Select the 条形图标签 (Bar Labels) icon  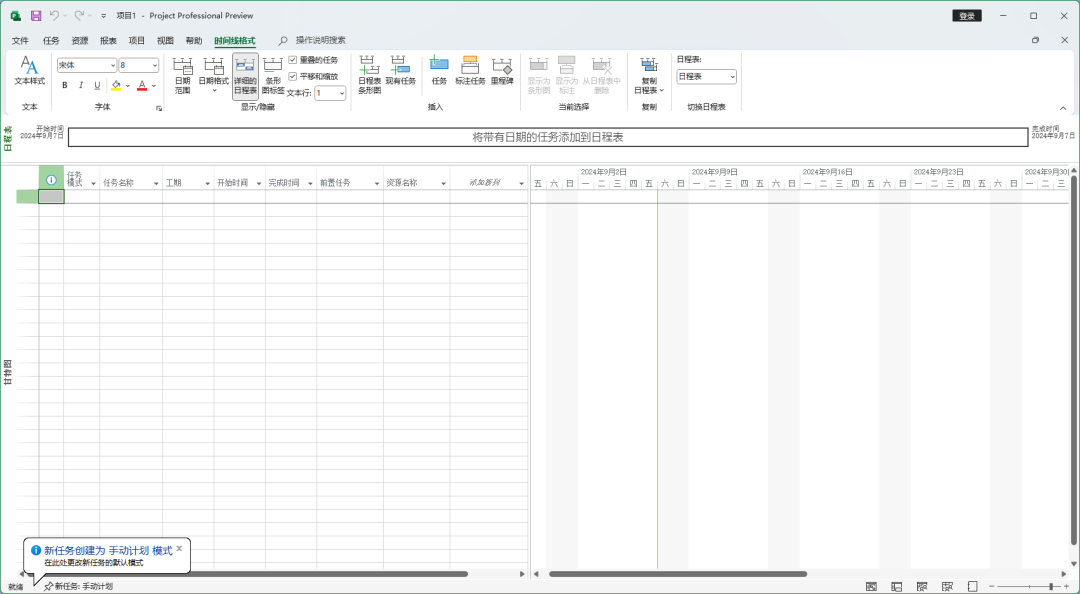(271, 74)
